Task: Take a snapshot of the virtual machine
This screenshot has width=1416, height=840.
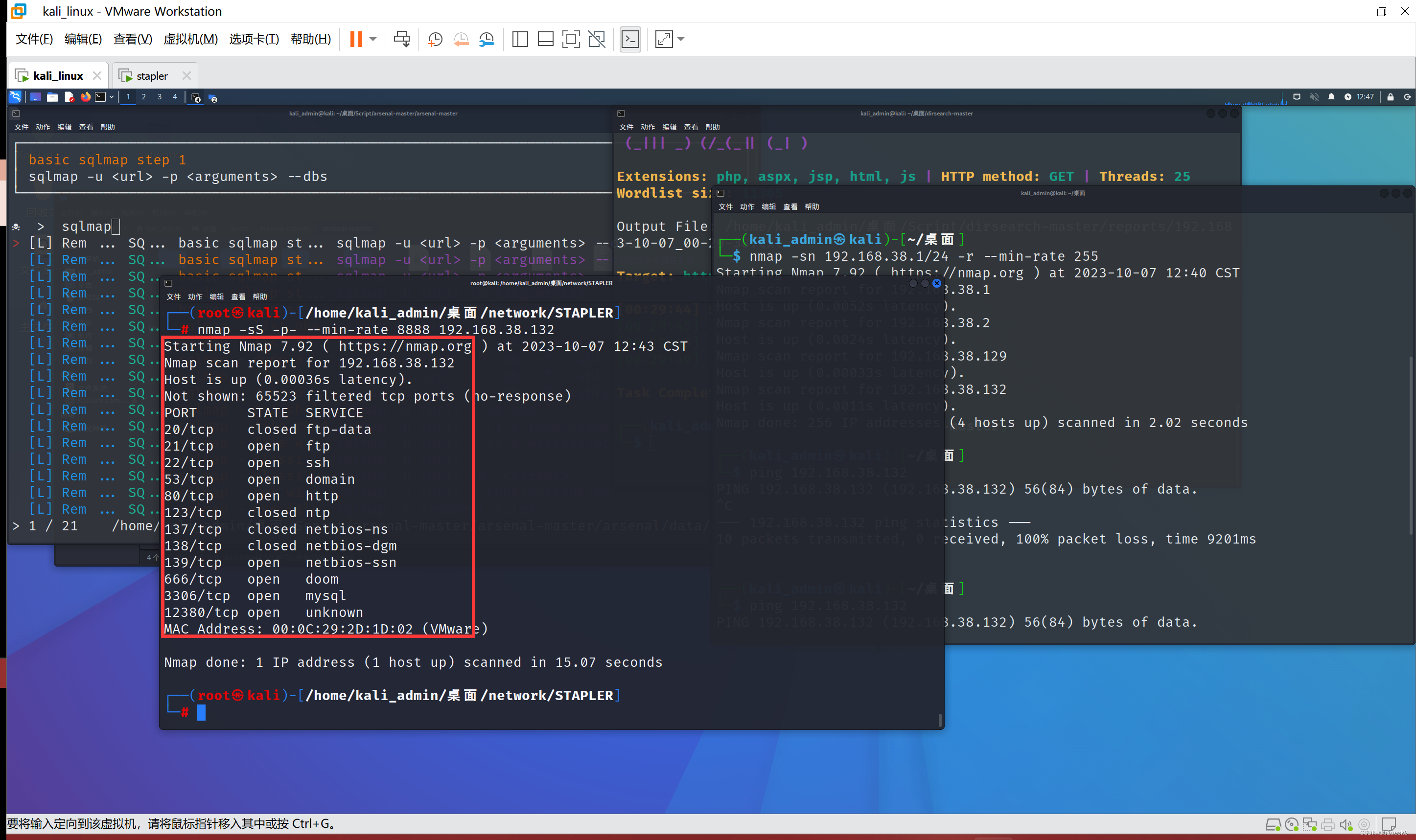Action: [x=434, y=39]
